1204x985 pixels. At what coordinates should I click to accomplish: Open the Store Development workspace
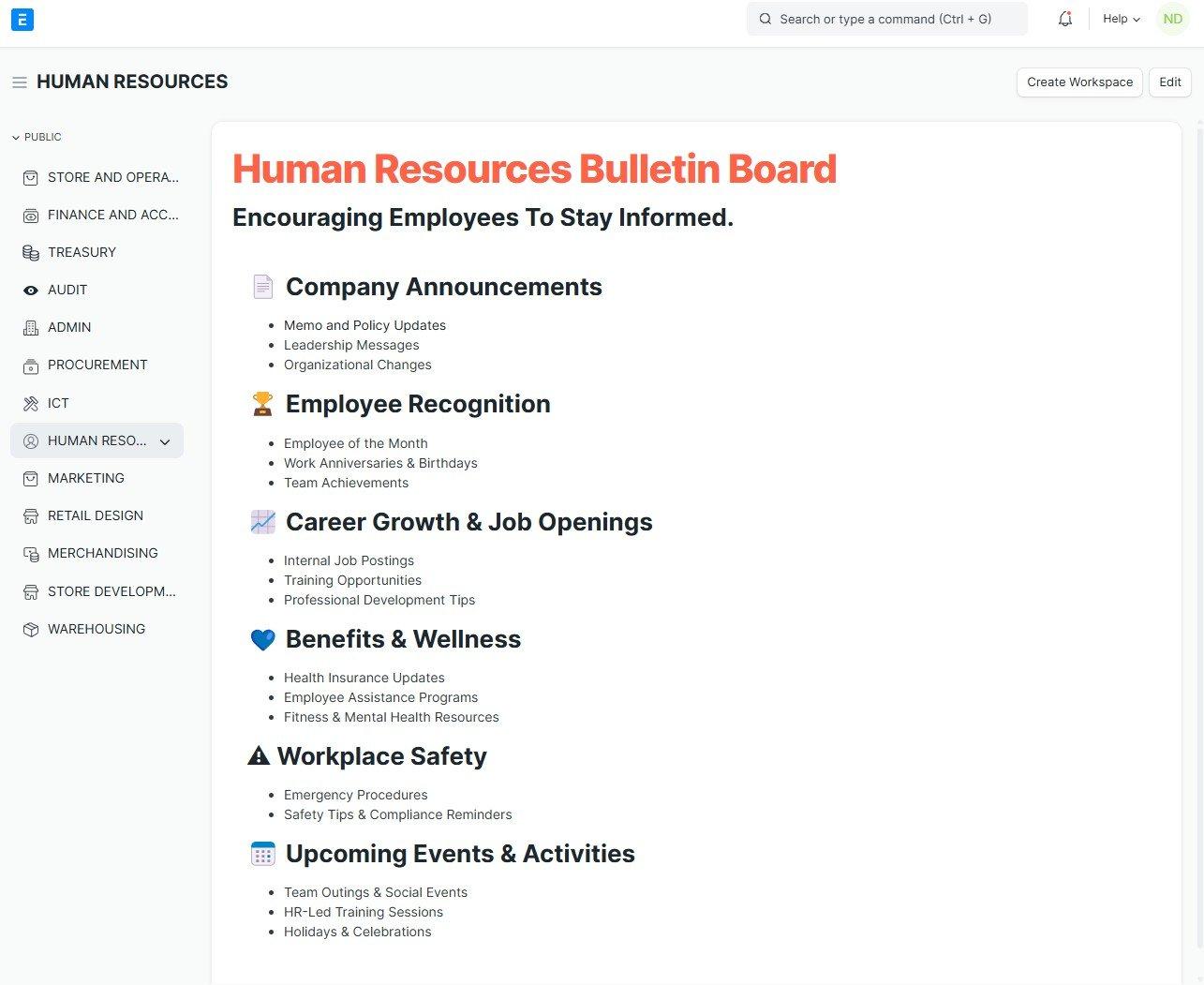coord(111,591)
